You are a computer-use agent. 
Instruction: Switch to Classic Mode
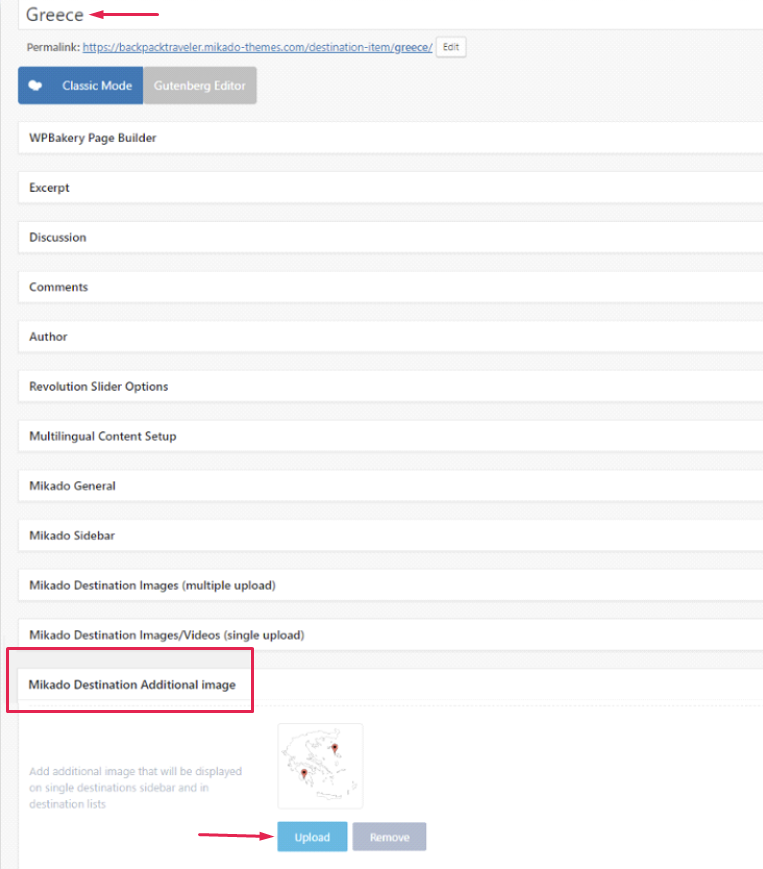(96, 86)
